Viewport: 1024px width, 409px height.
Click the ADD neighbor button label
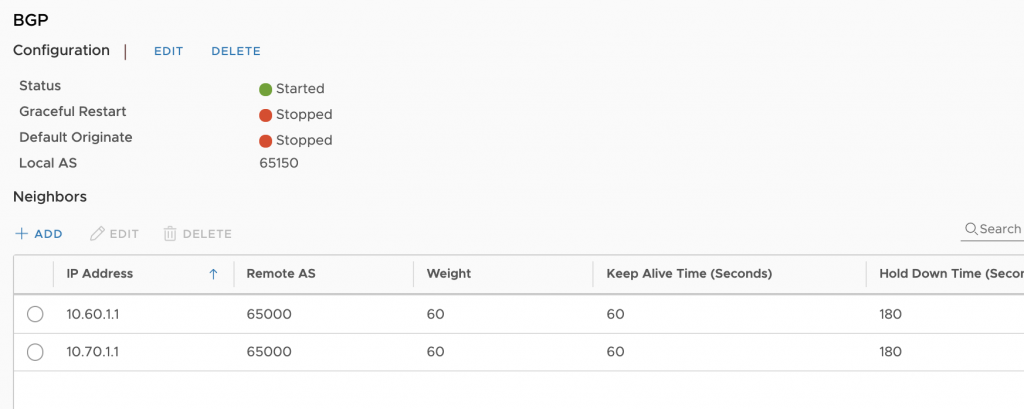(48, 234)
